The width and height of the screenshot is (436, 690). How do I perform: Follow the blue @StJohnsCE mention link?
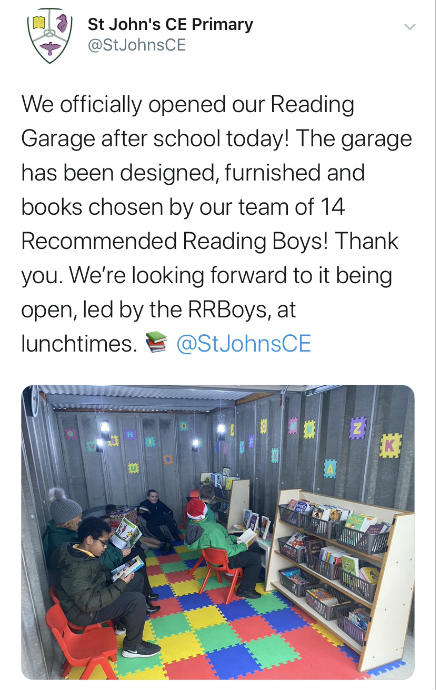(x=243, y=344)
